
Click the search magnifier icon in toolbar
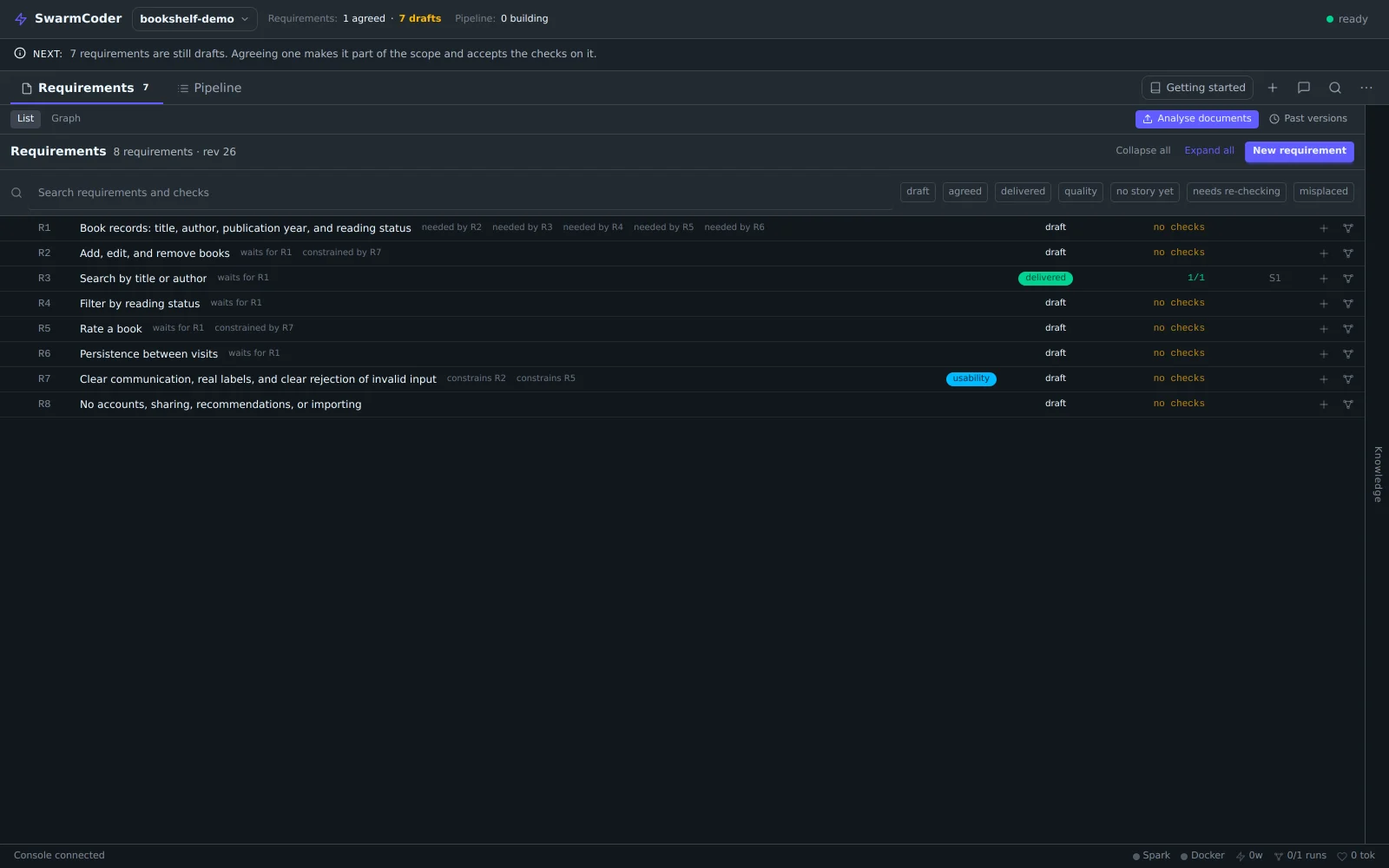(x=1335, y=88)
